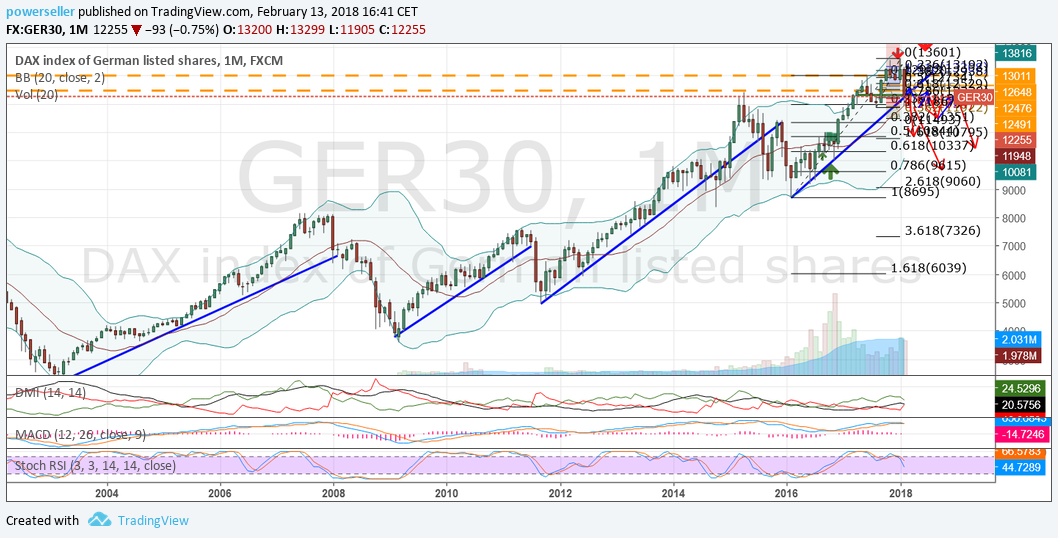
Task: Click the 0(13601) Fibonacci level label
Action: pyautogui.click(x=932, y=52)
